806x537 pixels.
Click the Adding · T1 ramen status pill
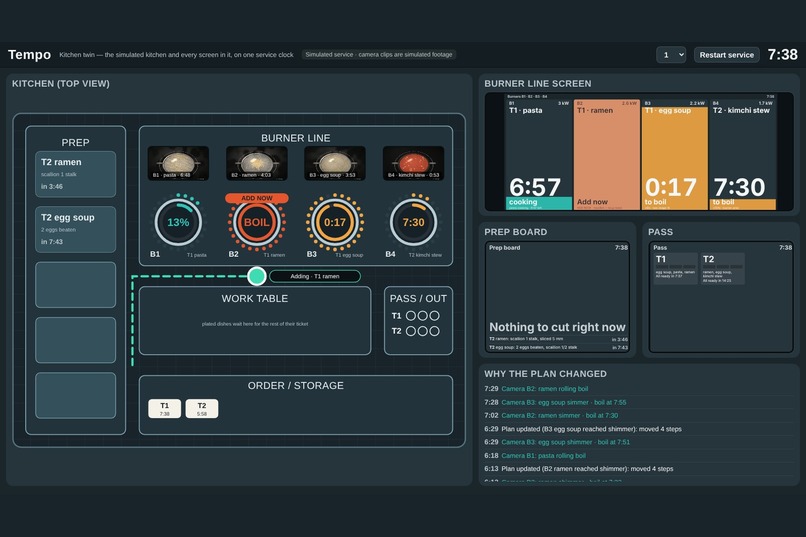tap(315, 276)
